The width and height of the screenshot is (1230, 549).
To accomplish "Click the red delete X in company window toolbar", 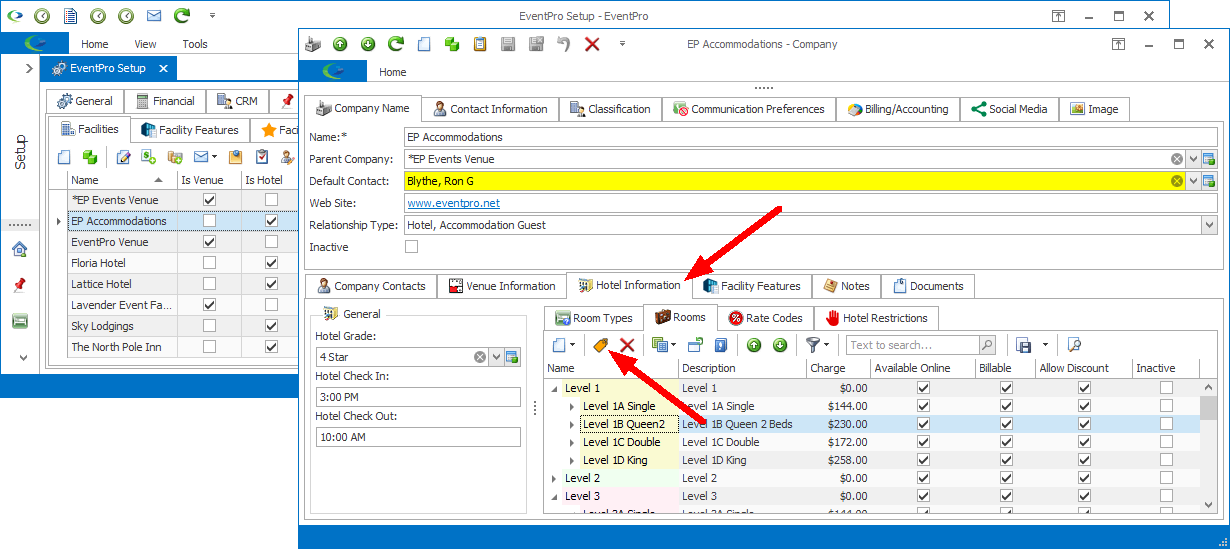I will point(592,44).
